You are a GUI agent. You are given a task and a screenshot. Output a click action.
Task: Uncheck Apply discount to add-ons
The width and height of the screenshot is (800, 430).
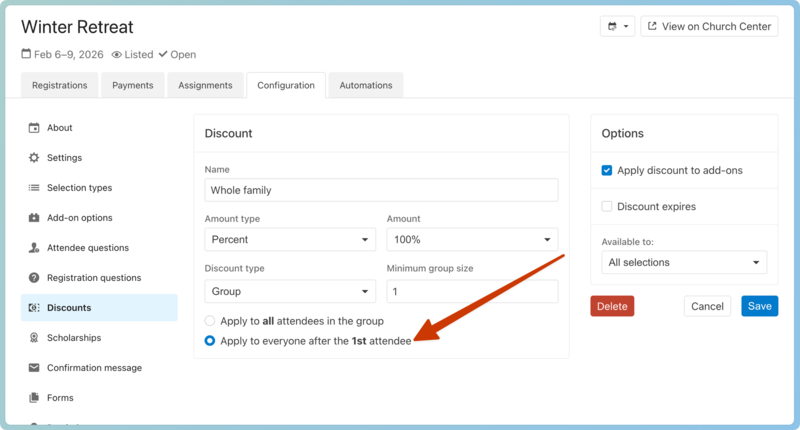click(x=607, y=171)
